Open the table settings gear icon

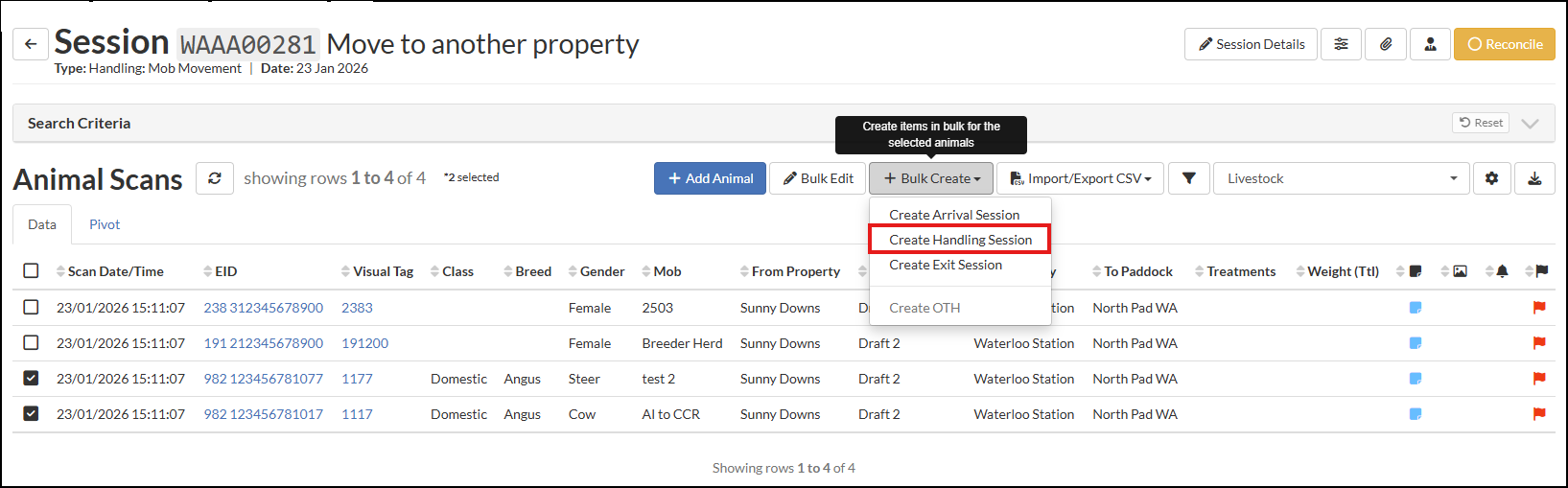1491,178
